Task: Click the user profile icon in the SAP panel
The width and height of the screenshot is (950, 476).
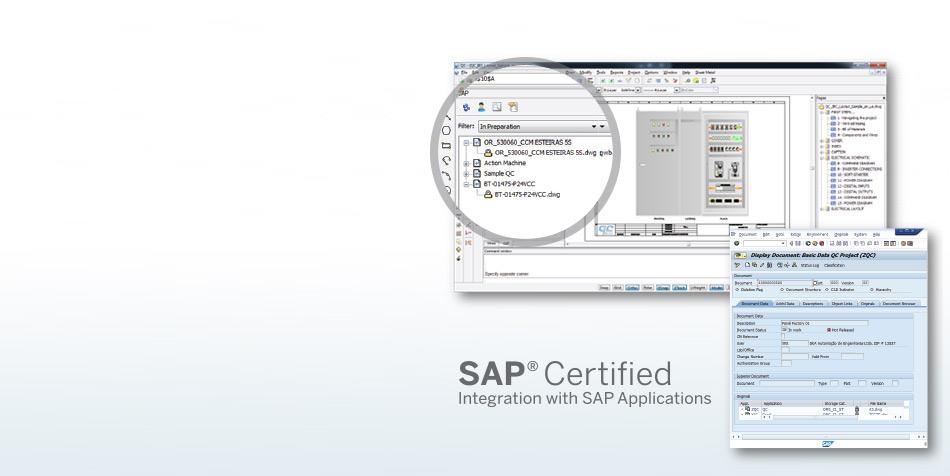Action: point(482,107)
